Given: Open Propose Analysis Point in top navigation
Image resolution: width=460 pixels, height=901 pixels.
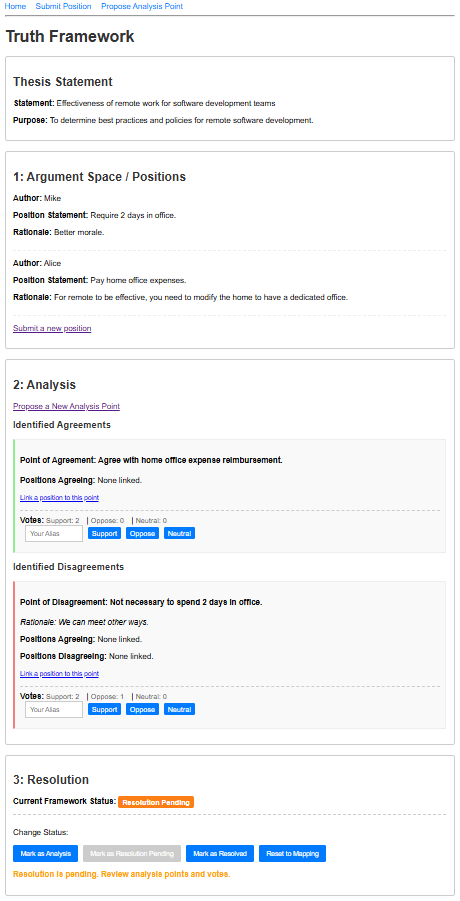Looking at the screenshot, I should click(142, 6).
